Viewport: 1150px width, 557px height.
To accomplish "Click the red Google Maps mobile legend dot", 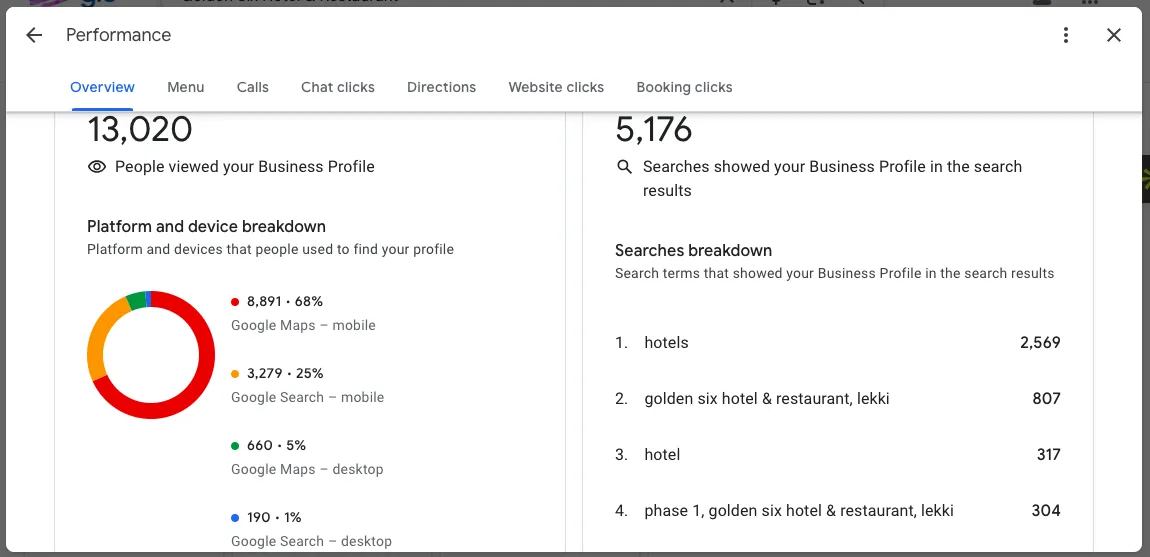I will pyautogui.click(x=235, y=302).
